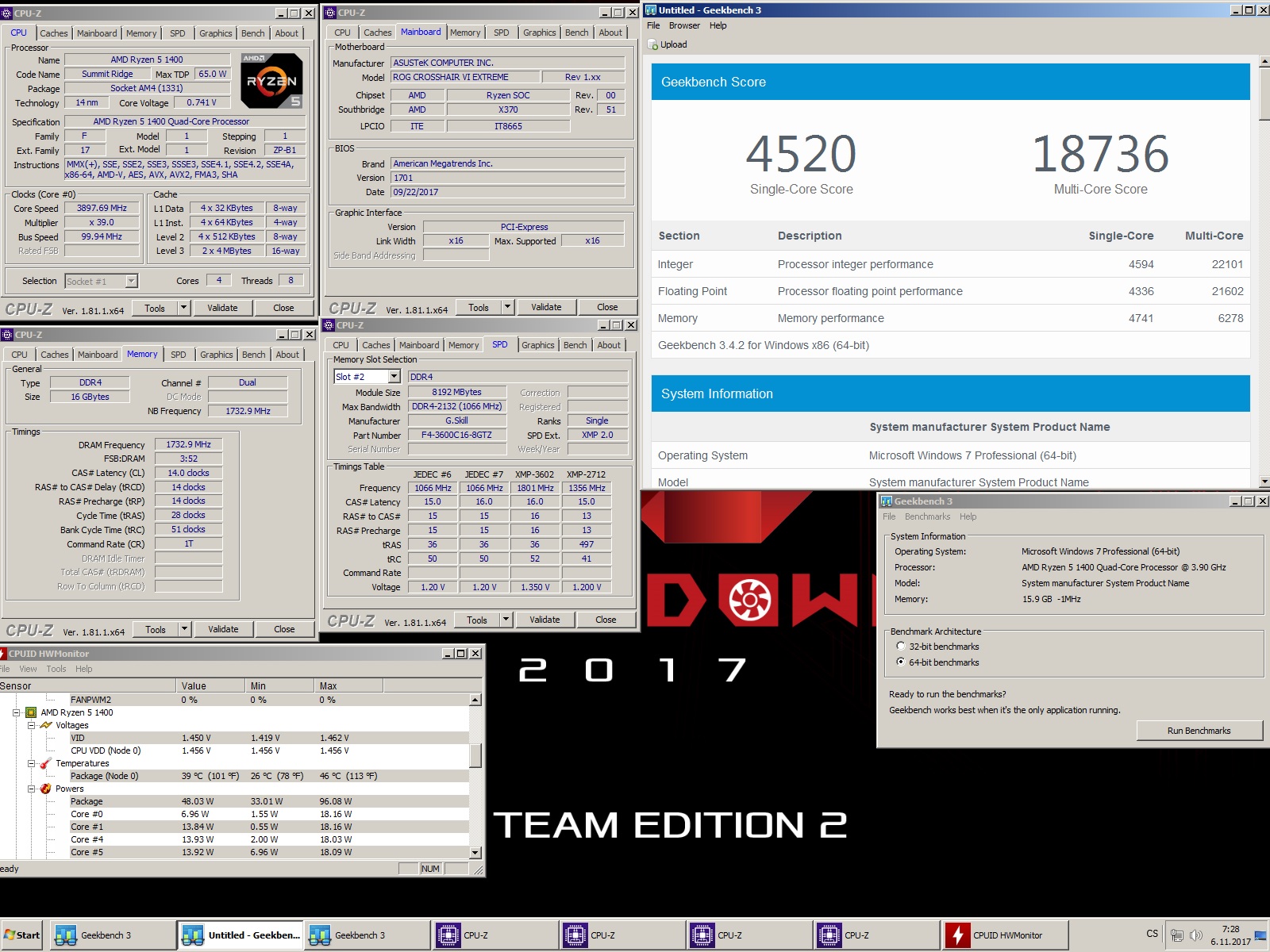Click the CS language indicator
The width and height of the screenshot is (1270, 952).
1152,934
